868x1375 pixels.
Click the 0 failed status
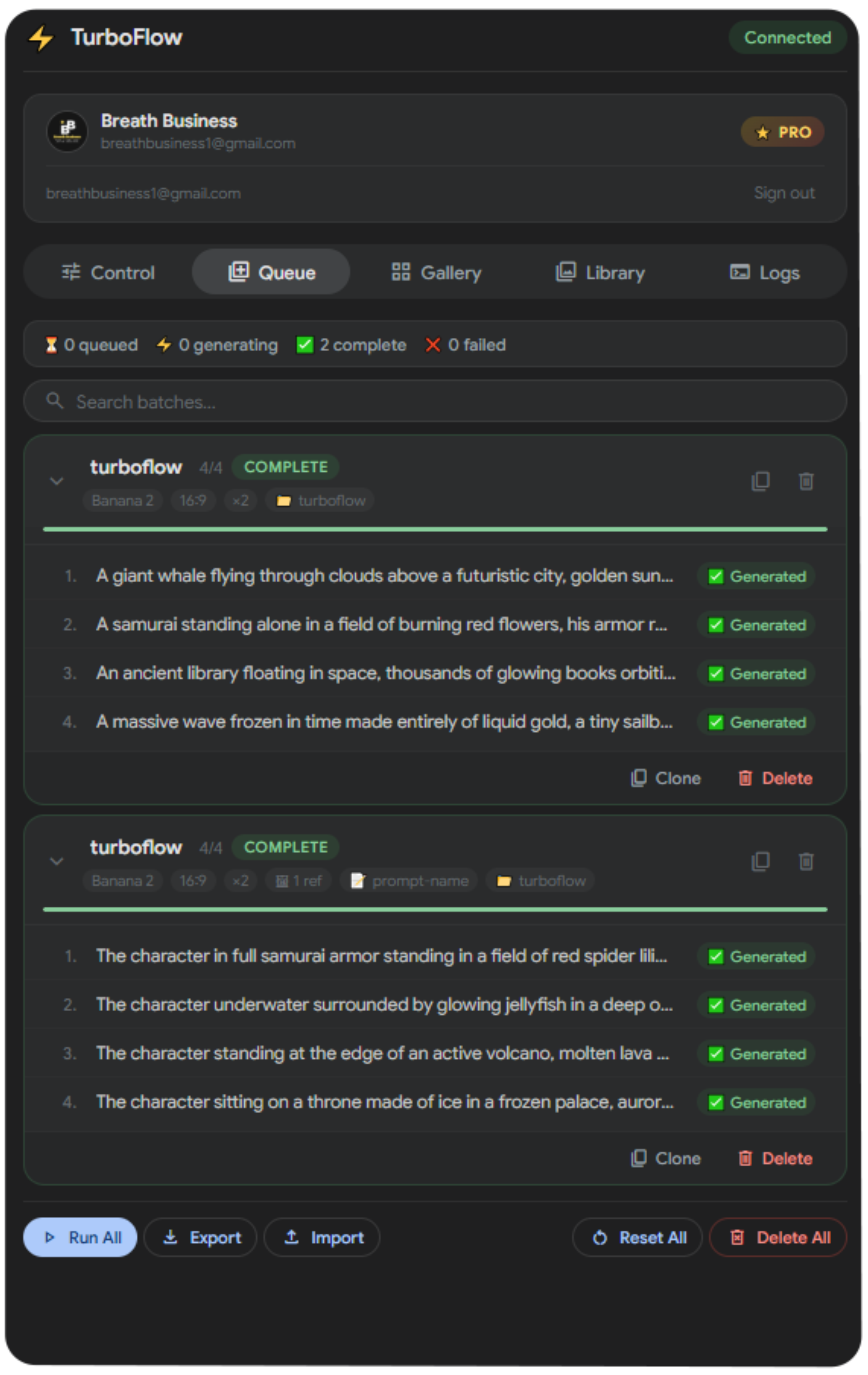pyautogui.click(x=465, y=345)
